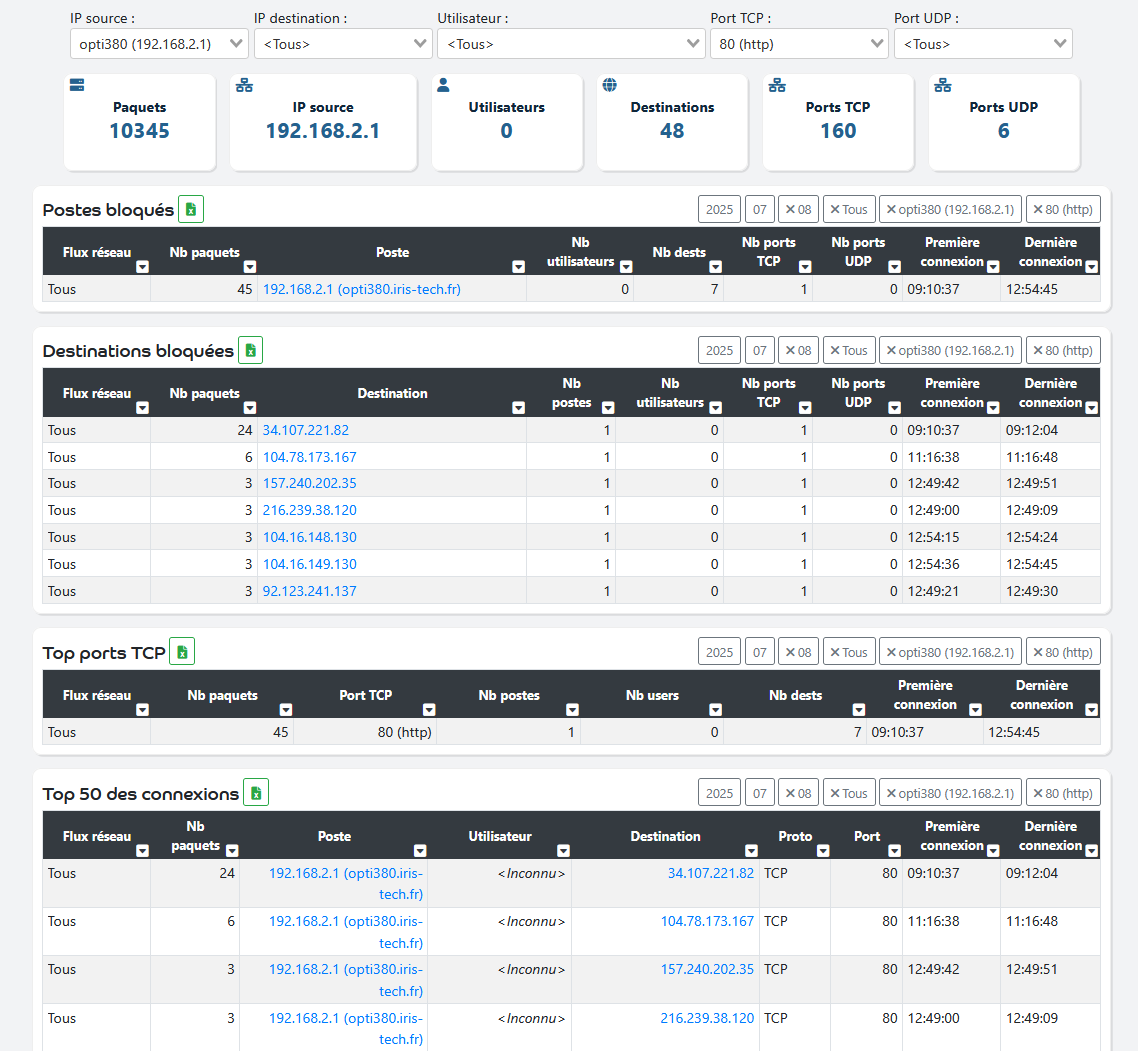Screen dimensions: 1138x1051
Task: Open Nb postes filter in Top ports TCP
Action: [x=573, y=709]
